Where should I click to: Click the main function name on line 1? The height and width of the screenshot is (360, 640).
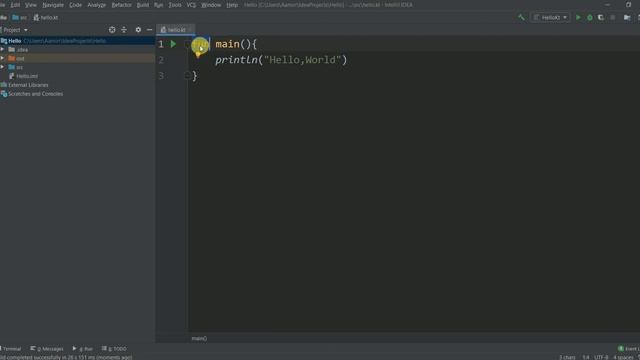(x=227, y=44)
